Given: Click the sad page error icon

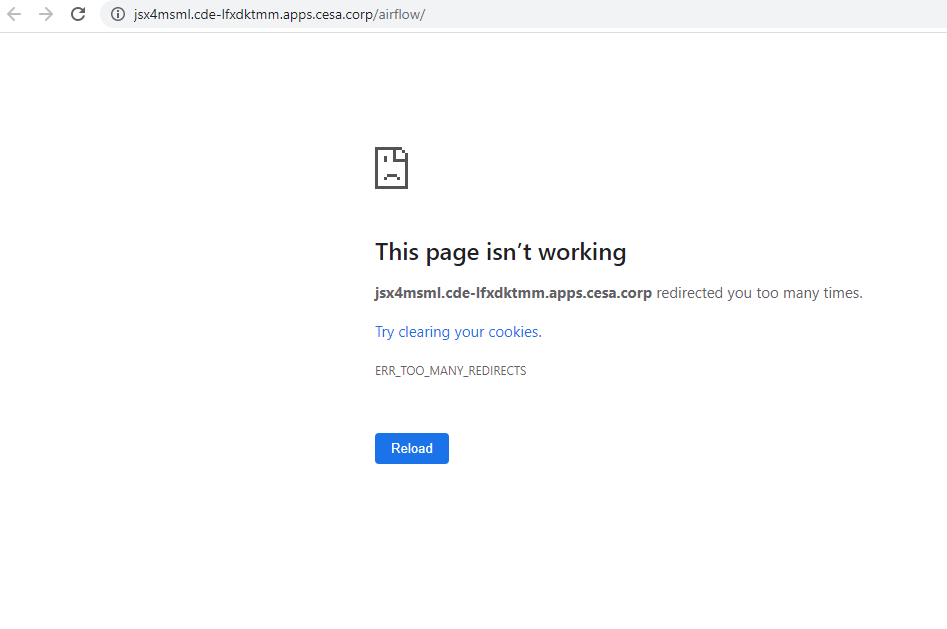Looking at the screenshot, I should click(391, 168).
